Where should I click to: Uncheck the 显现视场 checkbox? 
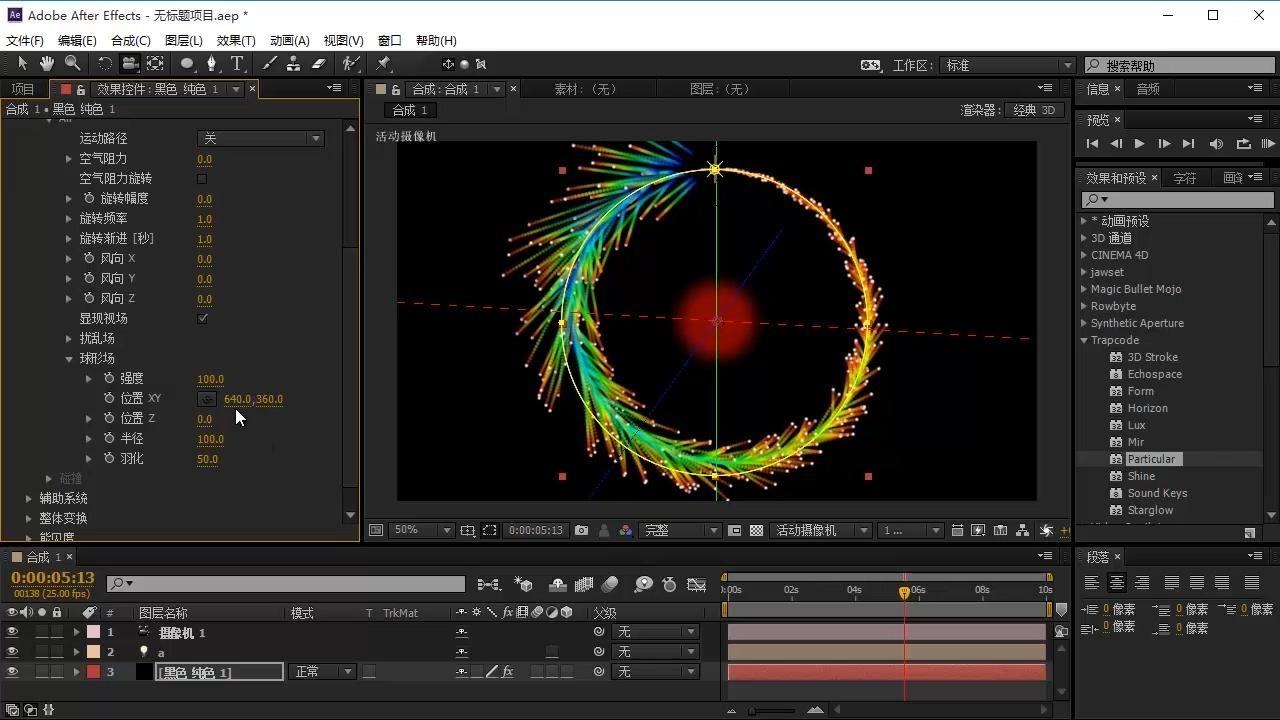[202, 318]
